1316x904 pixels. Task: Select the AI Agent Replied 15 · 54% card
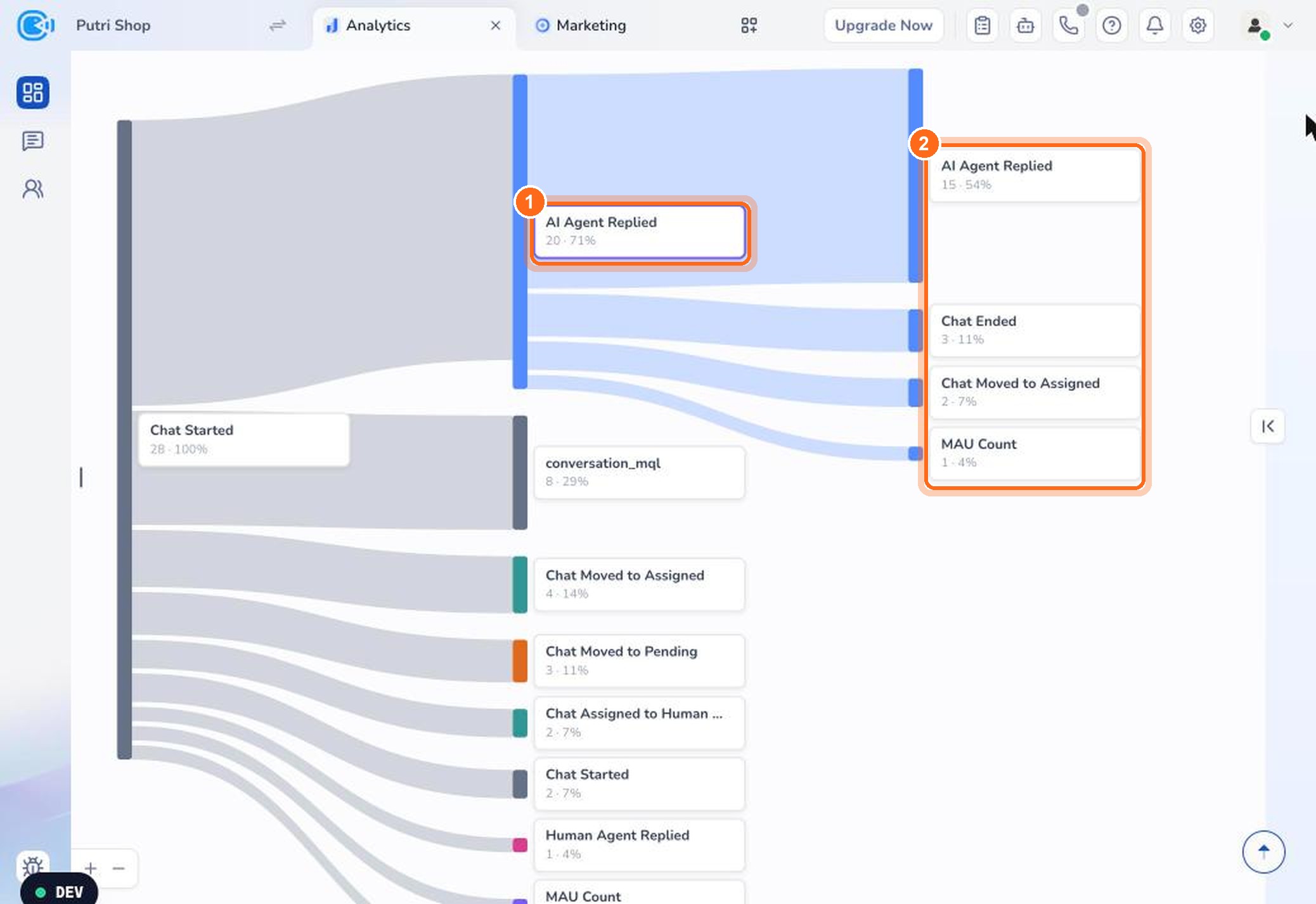click(1035, 175)
